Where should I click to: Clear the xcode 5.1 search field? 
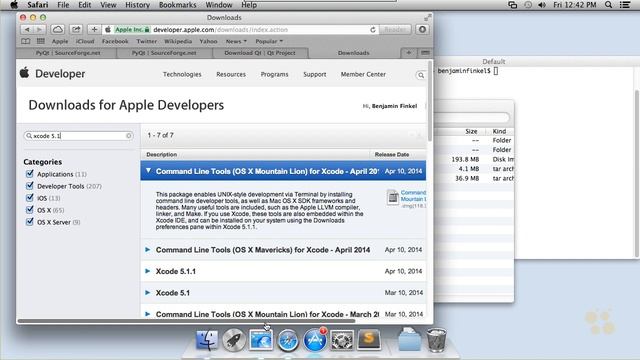click(129, 136)
